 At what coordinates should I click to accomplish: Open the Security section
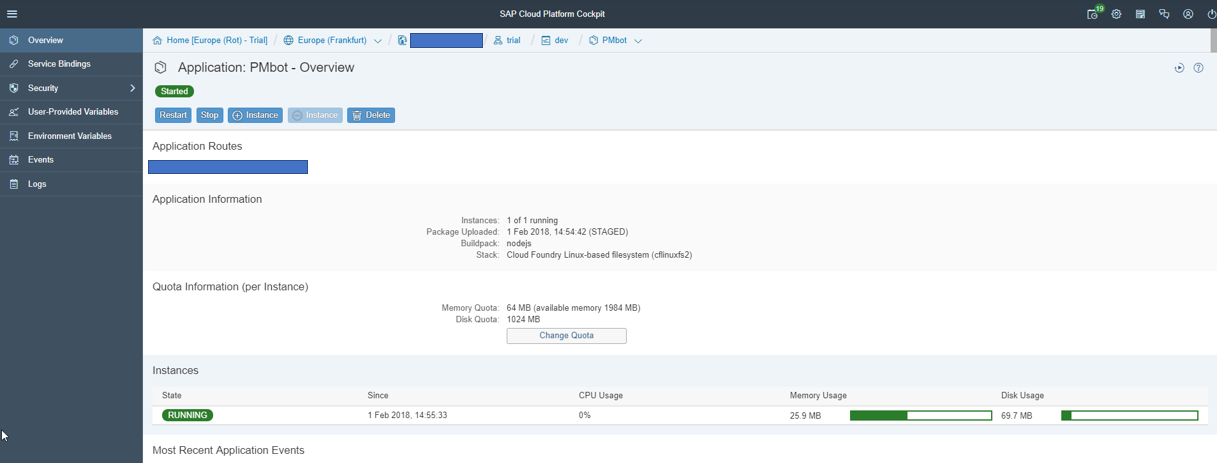(x=71, y=88)
